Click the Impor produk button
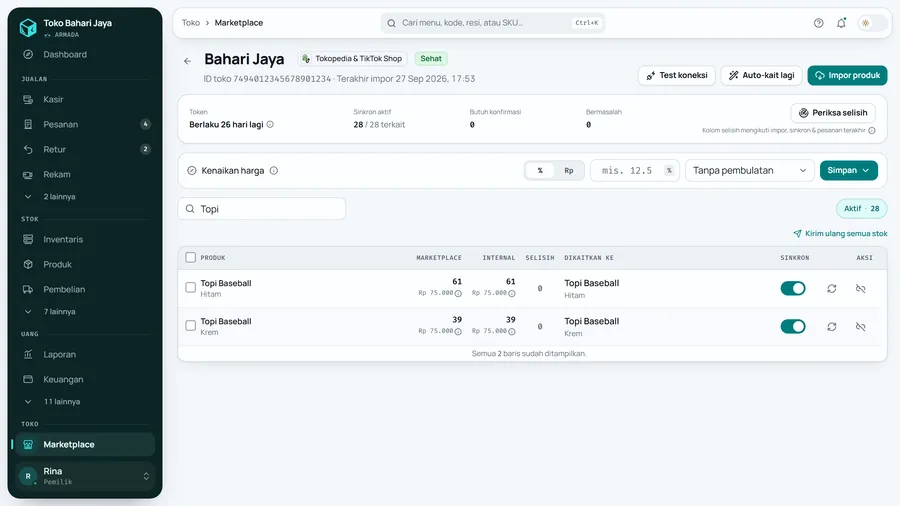The height and width of the screenshot is (506, 900). coord(847,75)
